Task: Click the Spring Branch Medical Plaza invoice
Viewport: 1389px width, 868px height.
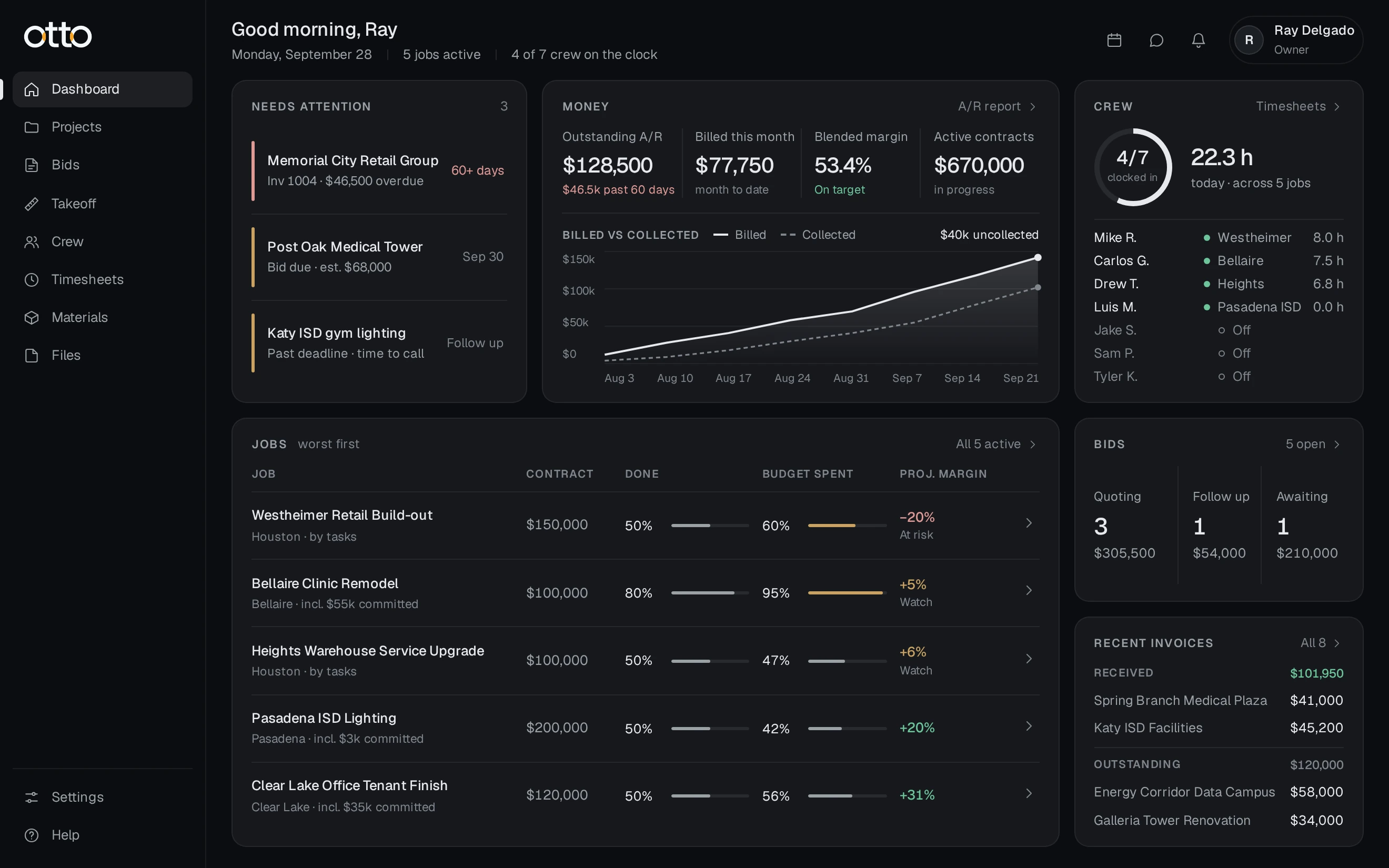Action: pos(1219,700)
